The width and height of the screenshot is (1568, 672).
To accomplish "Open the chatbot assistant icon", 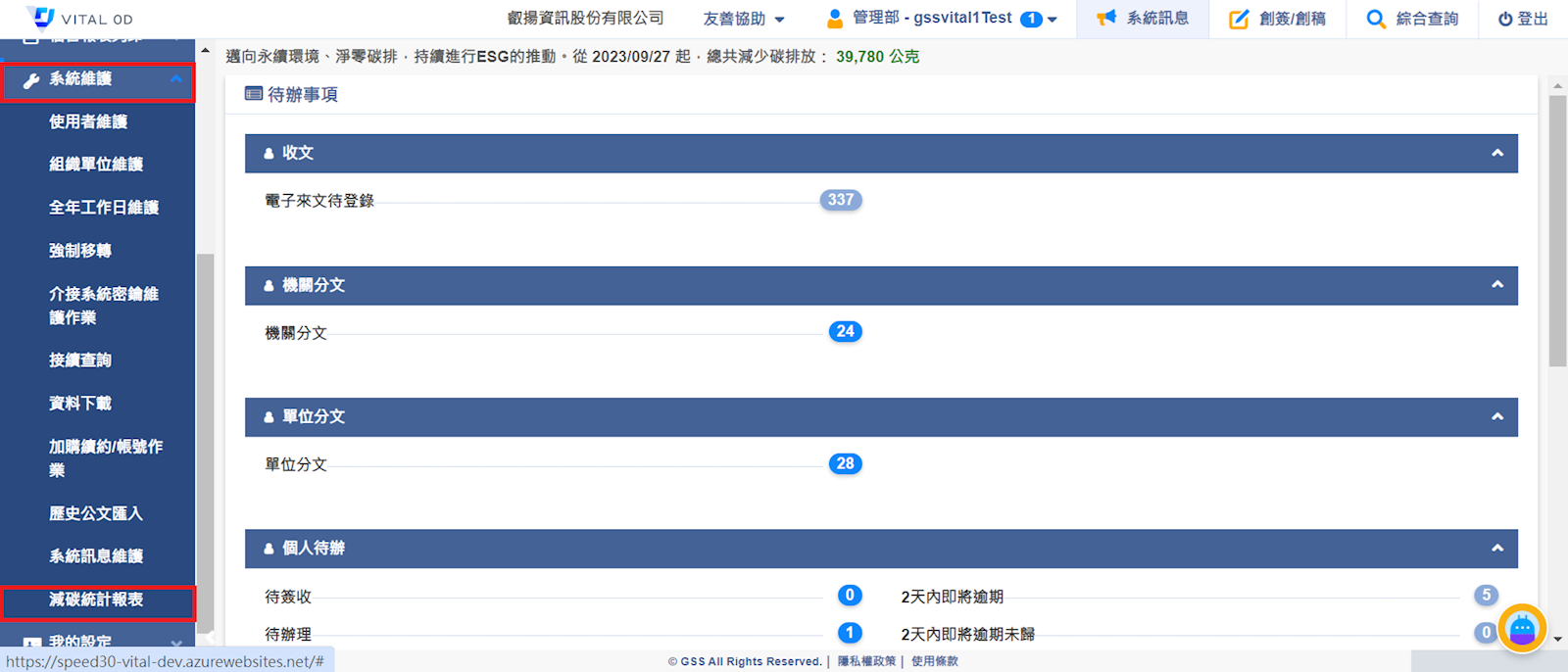I will (1521, 628).
